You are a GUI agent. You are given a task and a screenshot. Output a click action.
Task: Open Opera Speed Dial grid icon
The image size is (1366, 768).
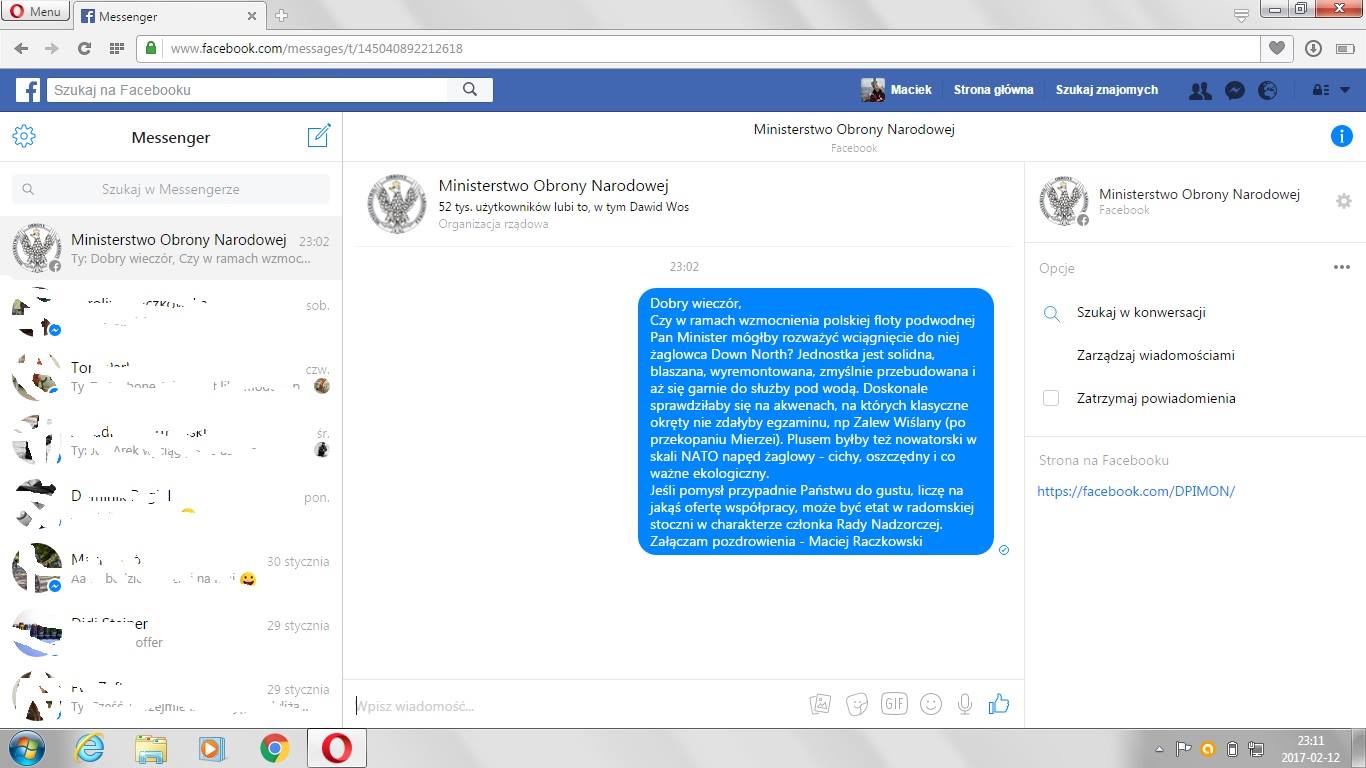pyautogui.click(x=116, y=48)
